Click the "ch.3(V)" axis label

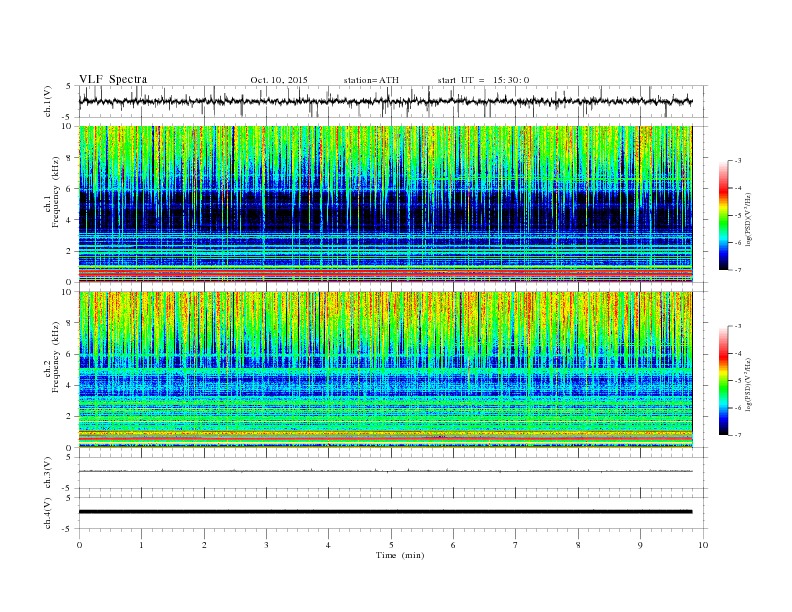click(48, 473)
